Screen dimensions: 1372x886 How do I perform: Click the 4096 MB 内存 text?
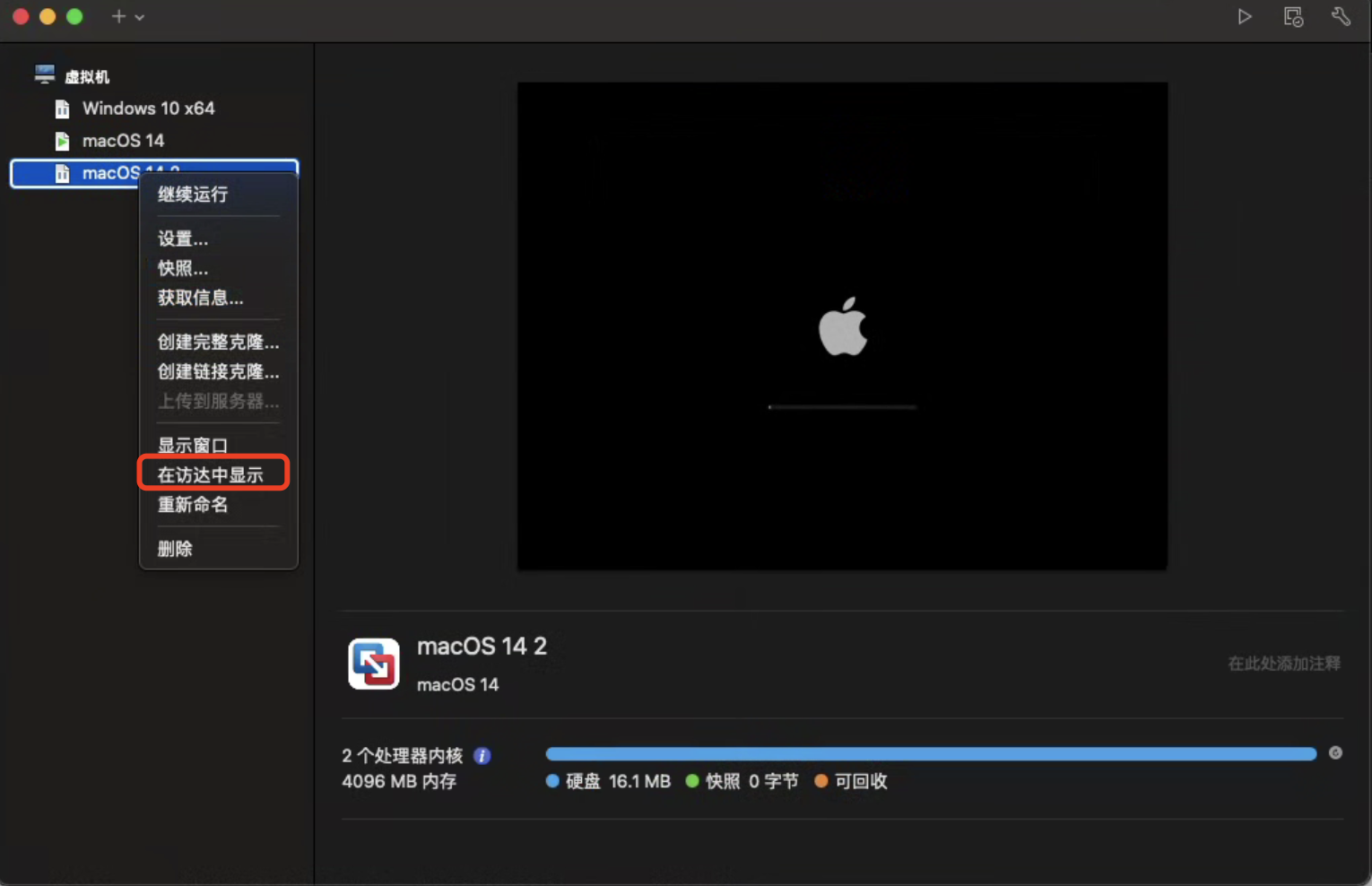click(x=399, y=782)
